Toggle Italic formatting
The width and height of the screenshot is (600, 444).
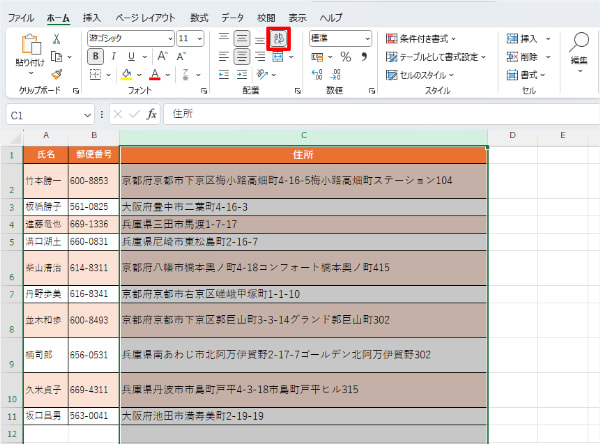click(x=114, y=57)
